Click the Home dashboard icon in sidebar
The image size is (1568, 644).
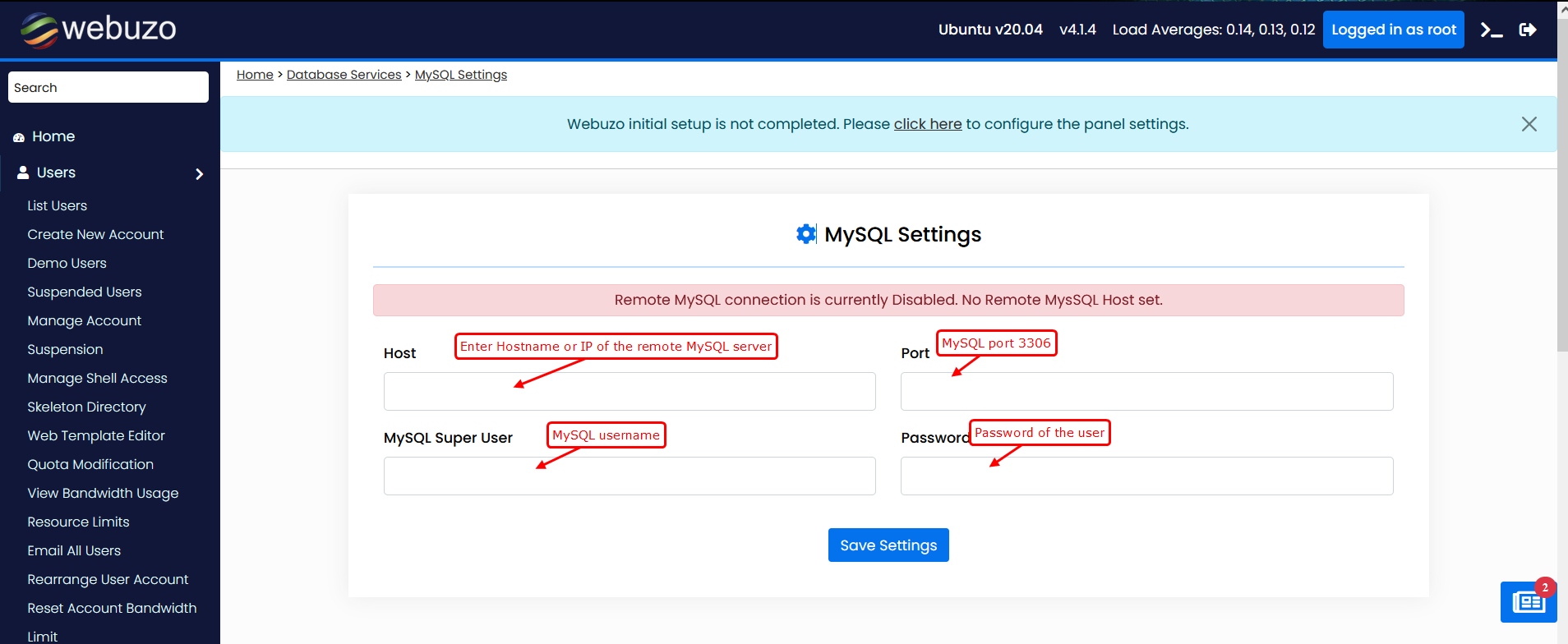click(x=19, y=137)
